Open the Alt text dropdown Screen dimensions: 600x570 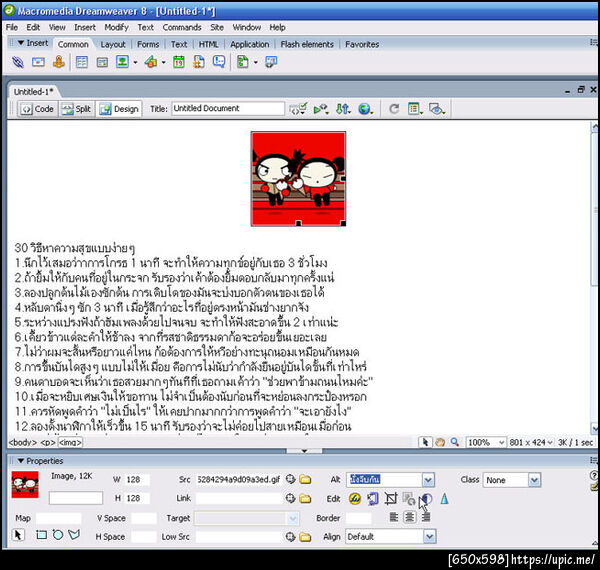(x=428, y=480)
